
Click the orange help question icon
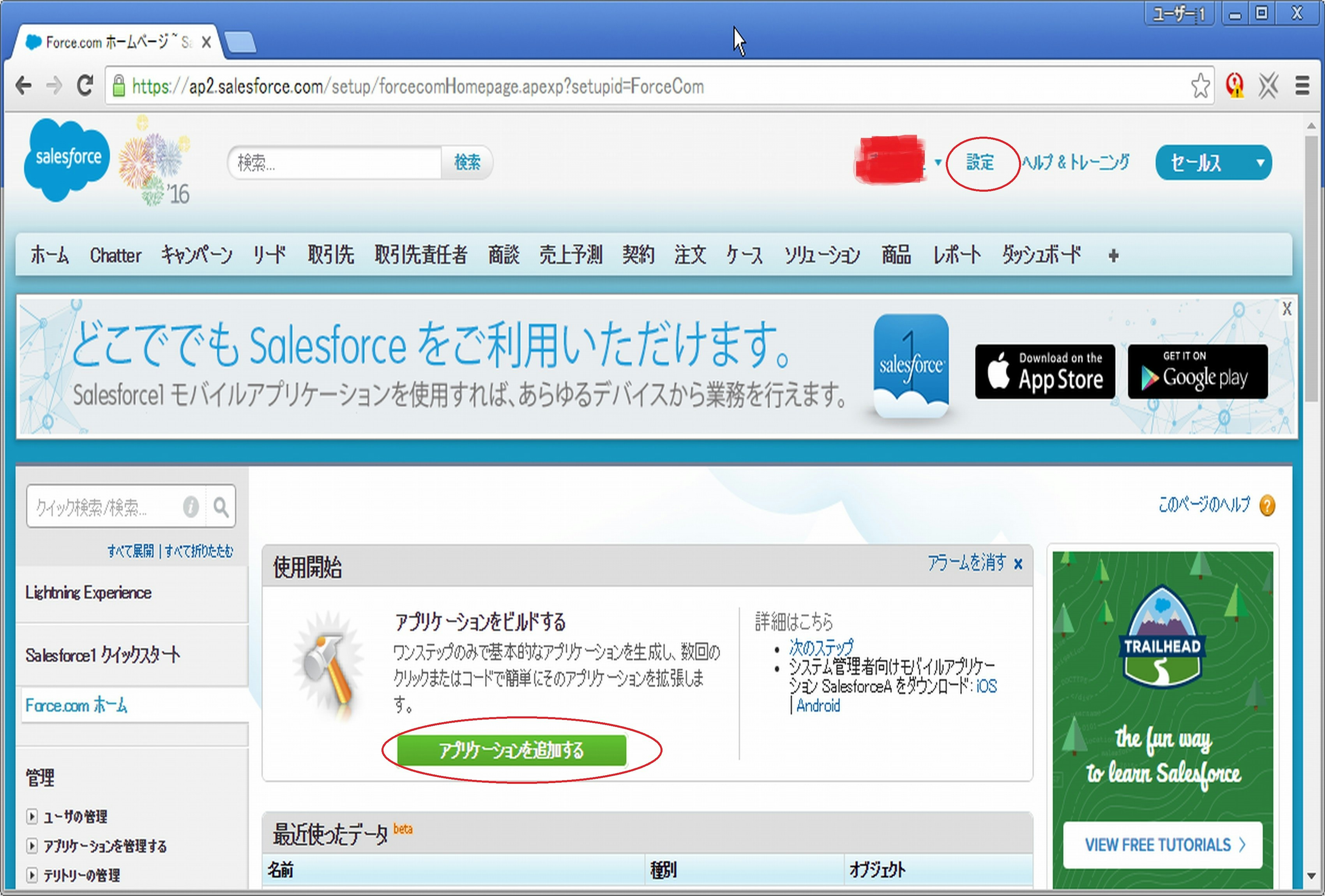[1267, 505]
